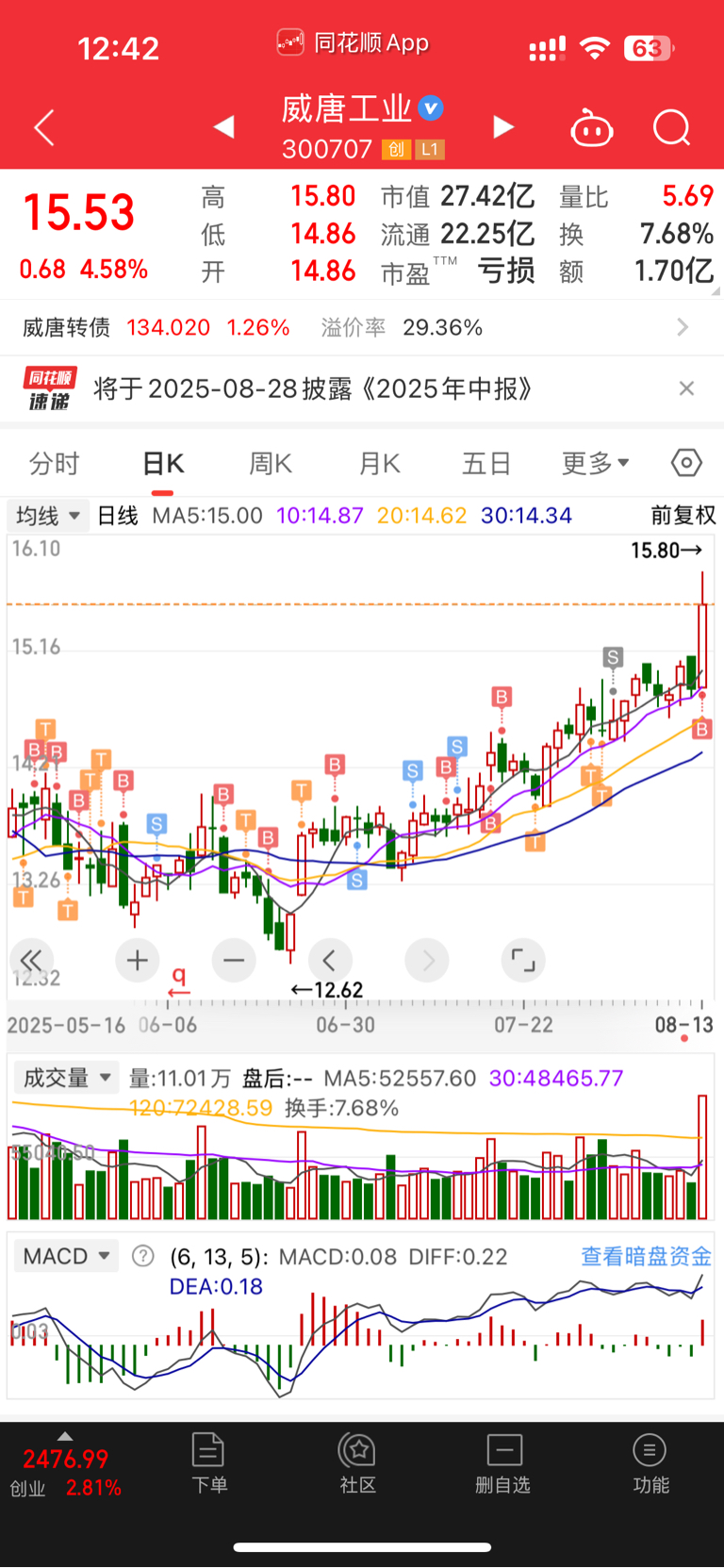Open chart settings hexagon icon

pyautogui.click(x=686, y=463)
